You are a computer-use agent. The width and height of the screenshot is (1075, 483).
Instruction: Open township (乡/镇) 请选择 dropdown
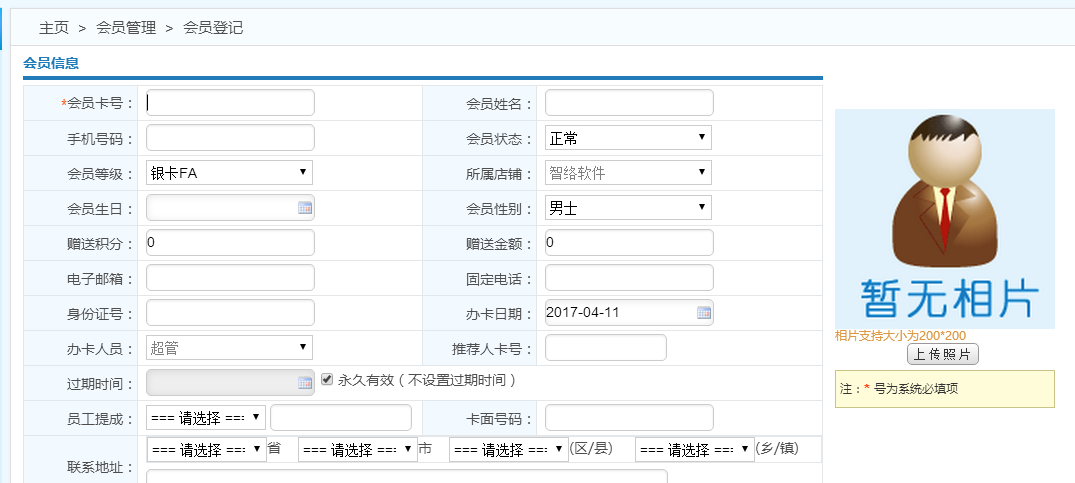coord(694,449)
